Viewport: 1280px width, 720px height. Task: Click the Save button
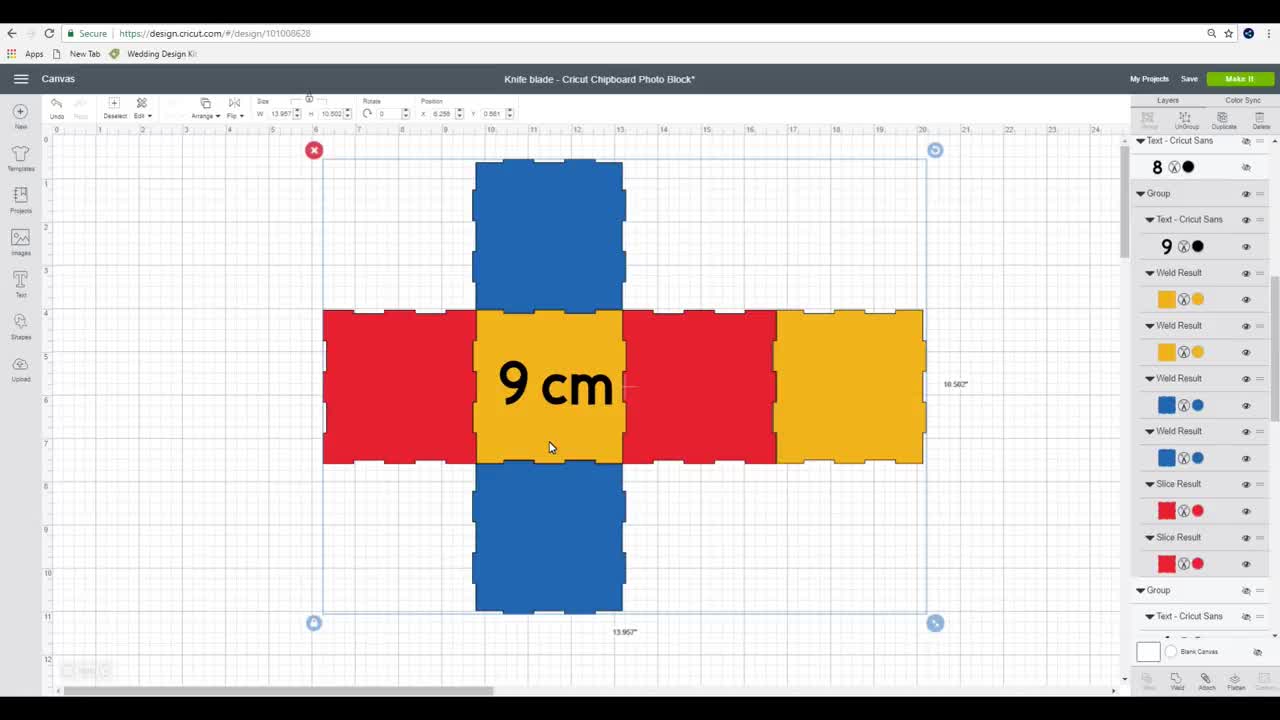(x=1189, y=79)
